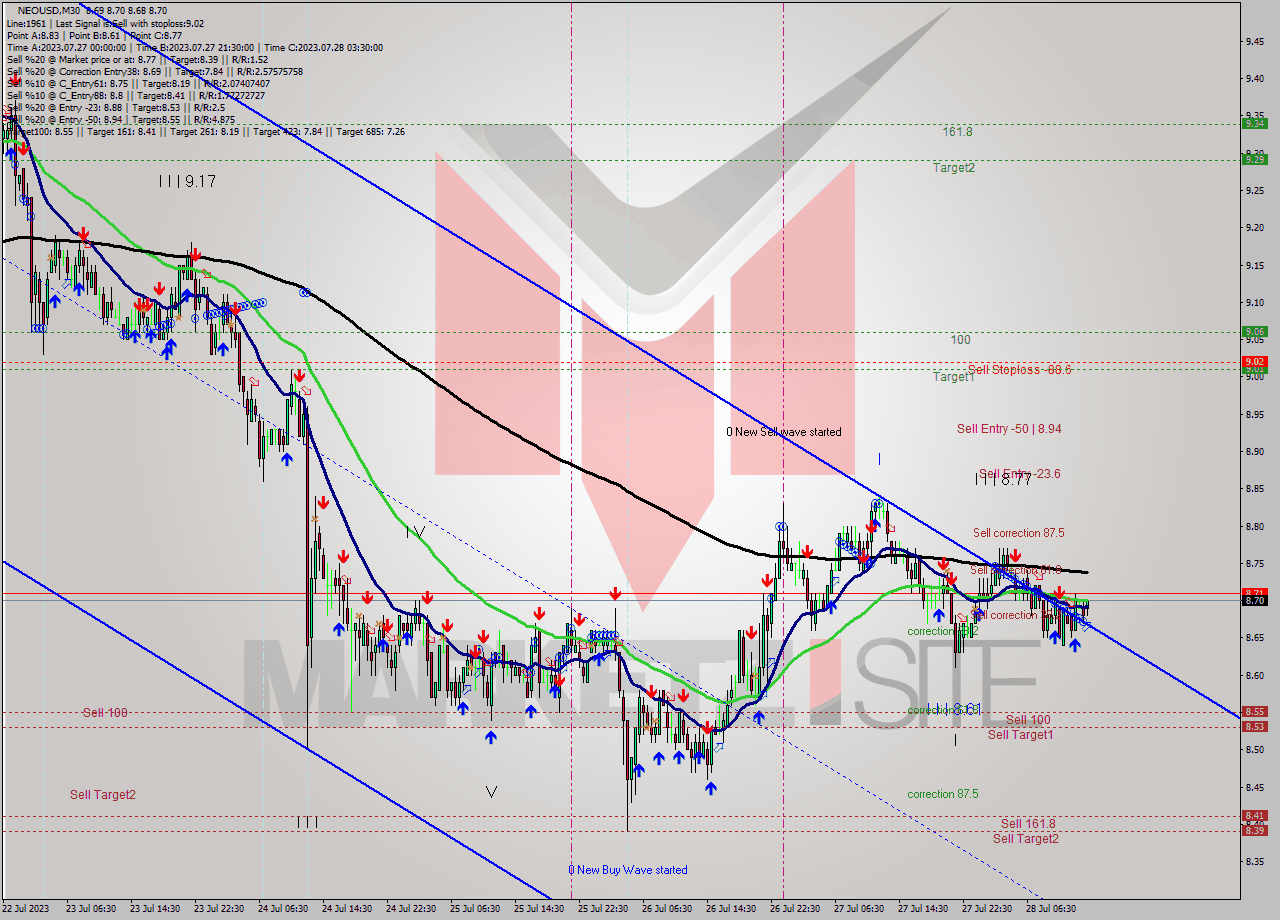Click the '24 Jul 06:30' time label
Viewport: 1280px width, 920px height.
[283, 909]
